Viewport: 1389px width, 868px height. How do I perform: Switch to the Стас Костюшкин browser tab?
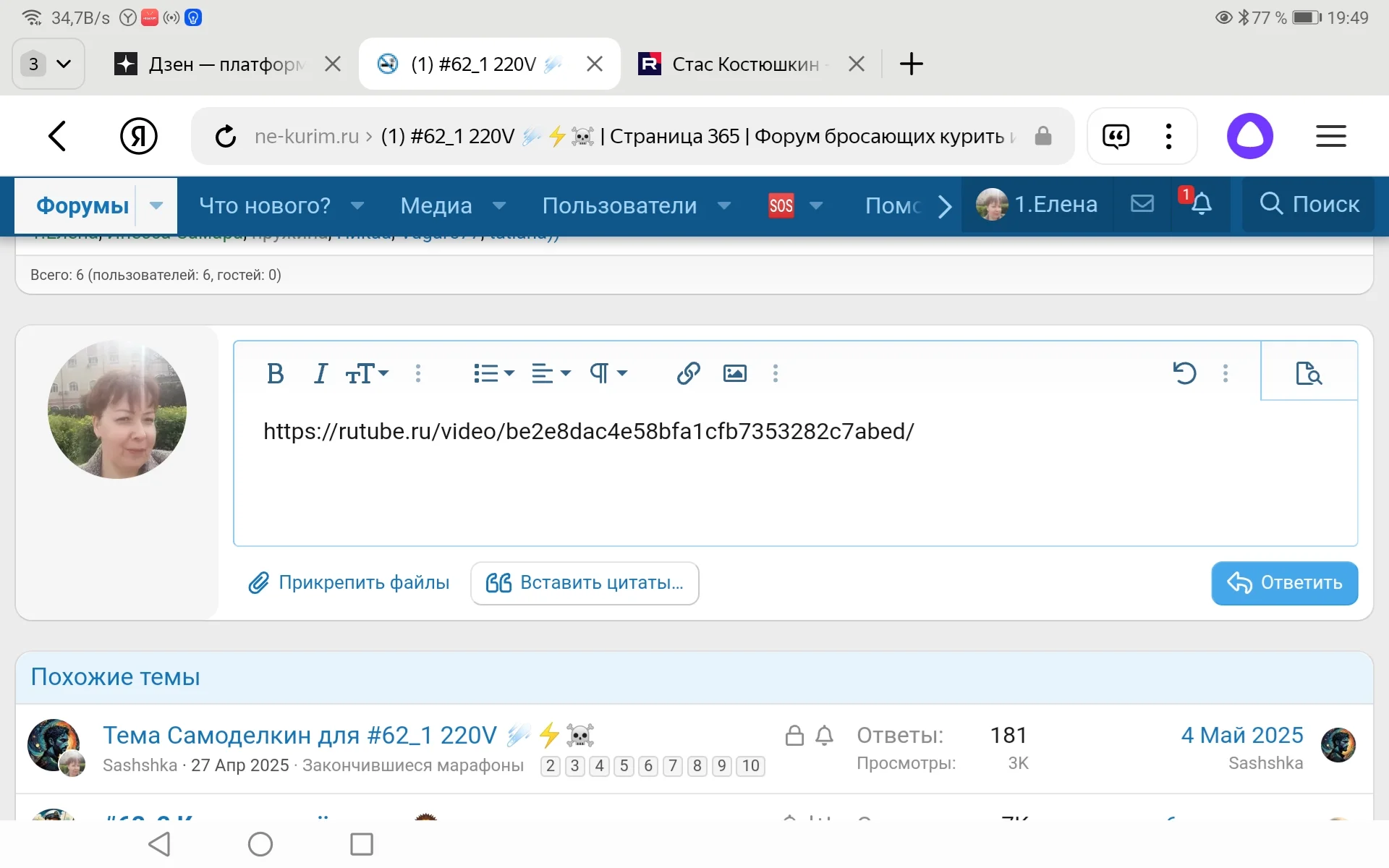745,64
